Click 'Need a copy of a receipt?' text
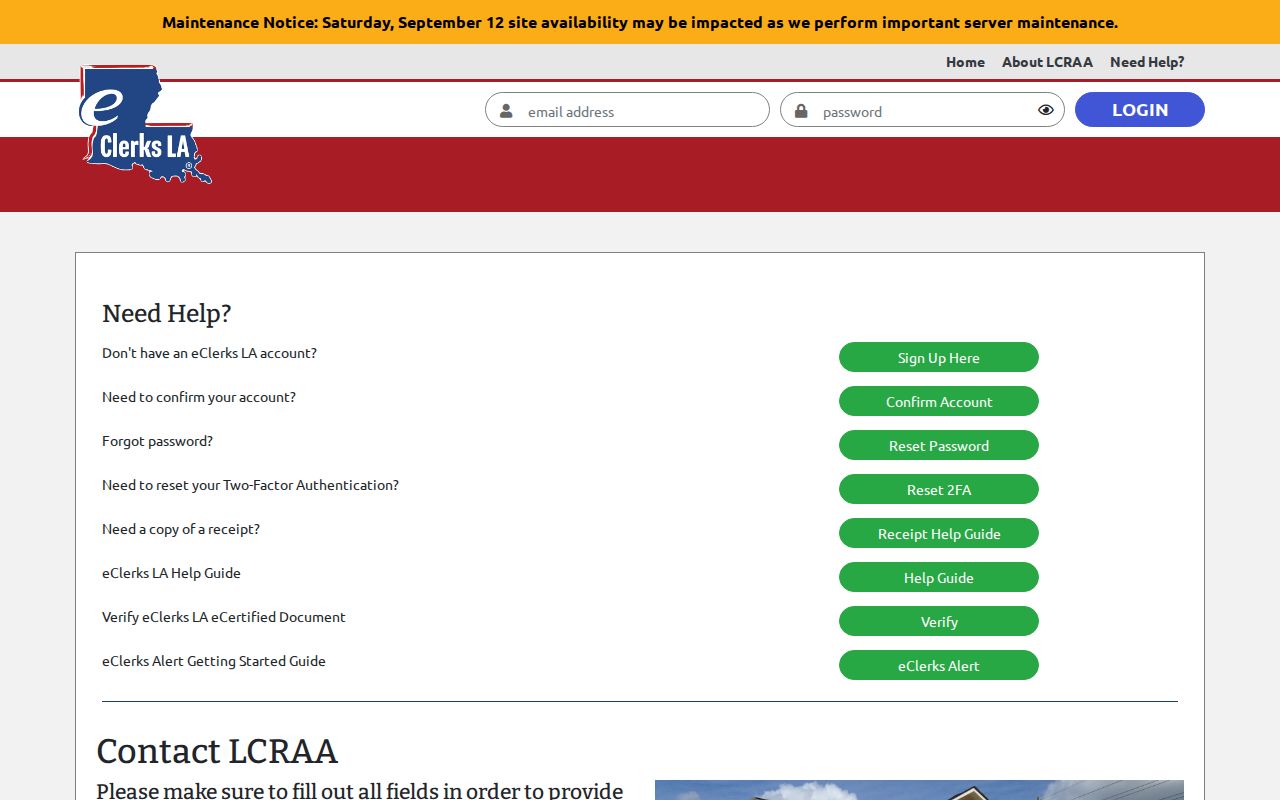The image size is (1280, 800). coord(181,529)
